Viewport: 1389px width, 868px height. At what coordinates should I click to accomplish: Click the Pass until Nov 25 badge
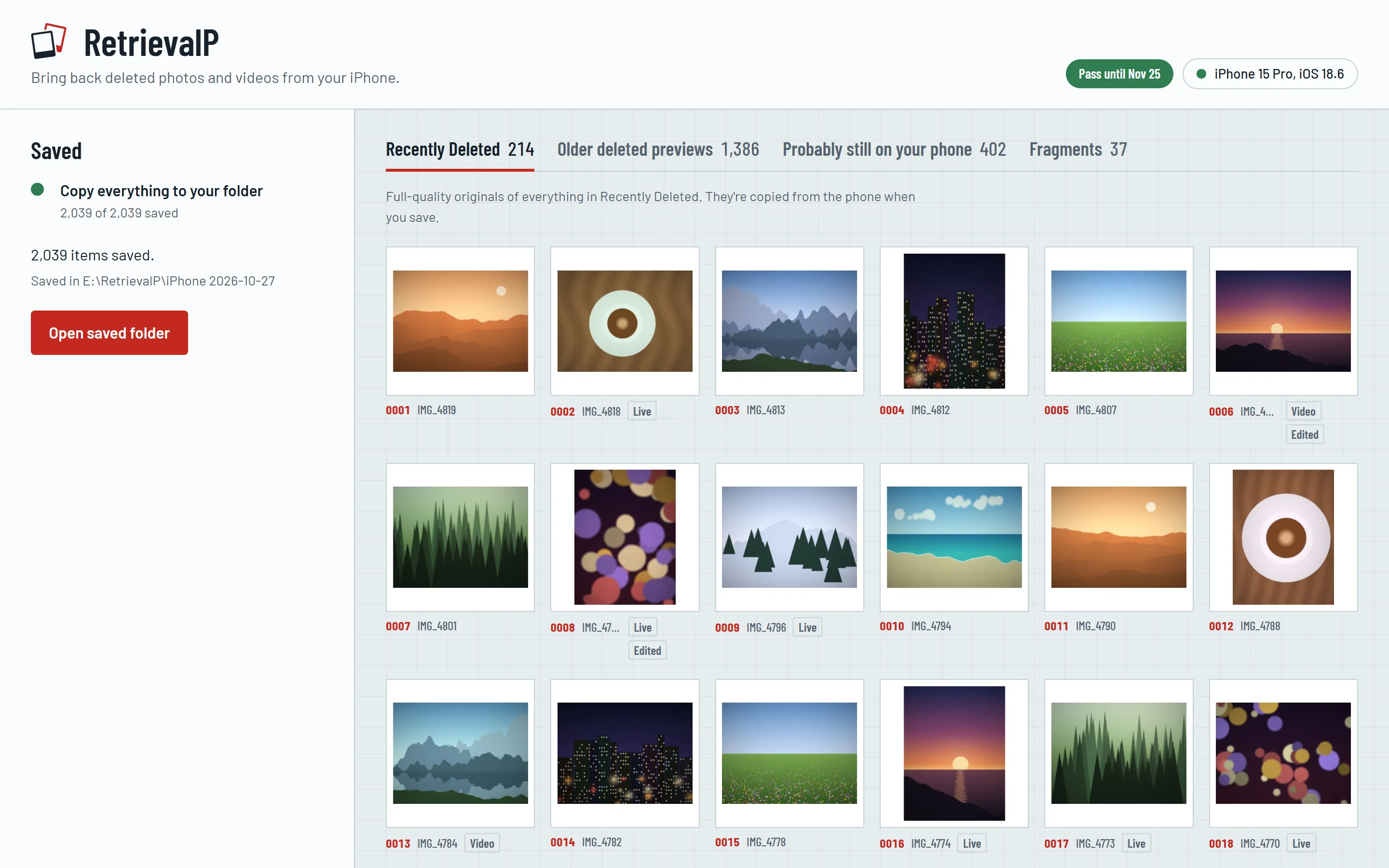tap(1118, 74)
